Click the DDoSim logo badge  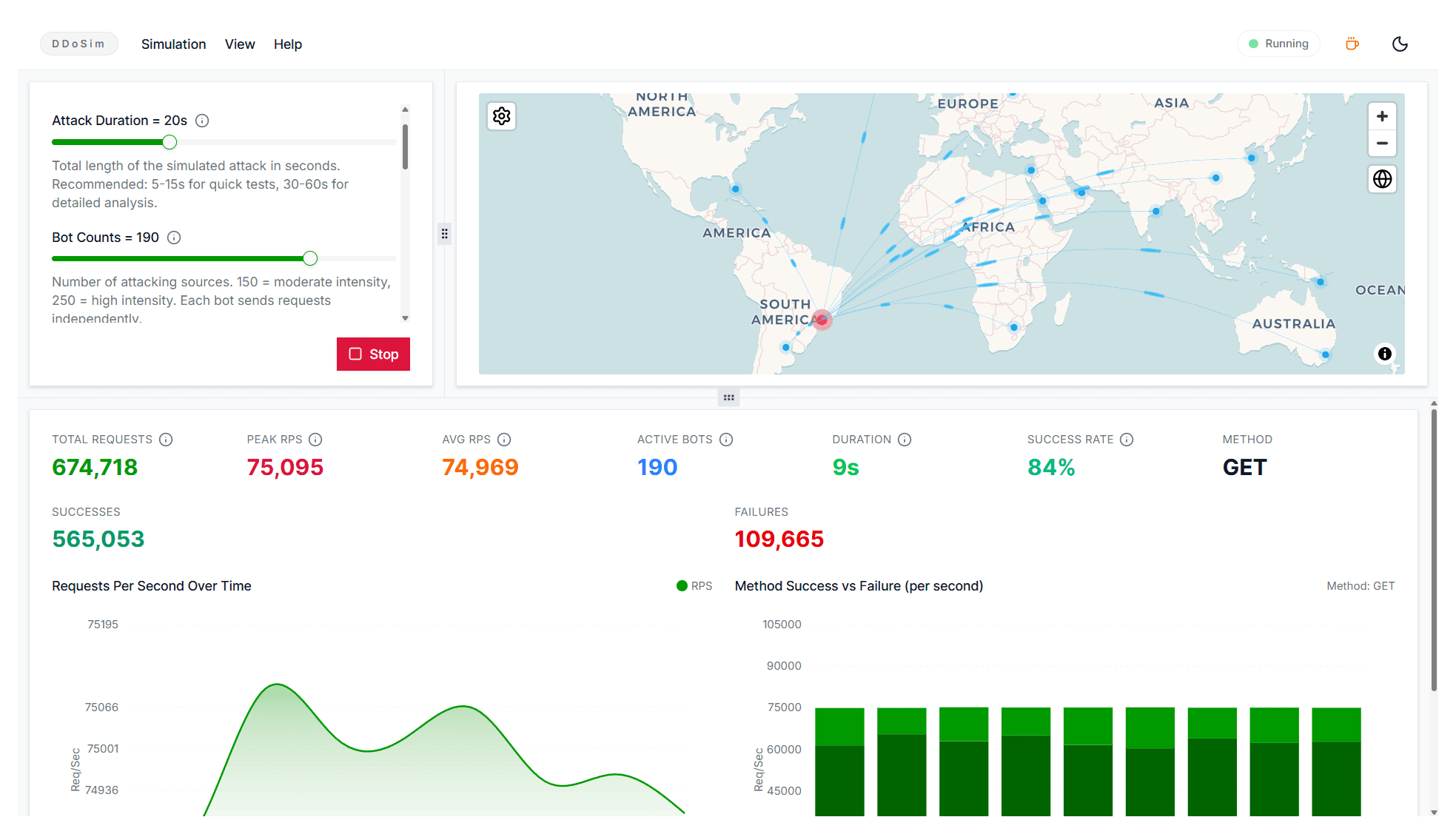coord(78,44)
